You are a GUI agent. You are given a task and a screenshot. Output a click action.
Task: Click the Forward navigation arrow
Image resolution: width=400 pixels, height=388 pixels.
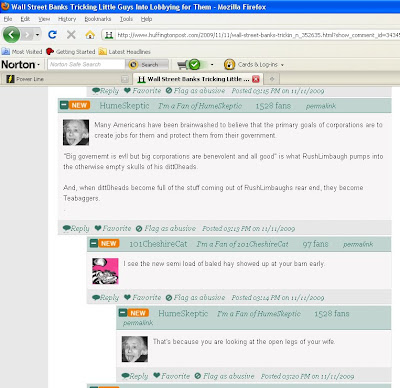click(27, 35)
